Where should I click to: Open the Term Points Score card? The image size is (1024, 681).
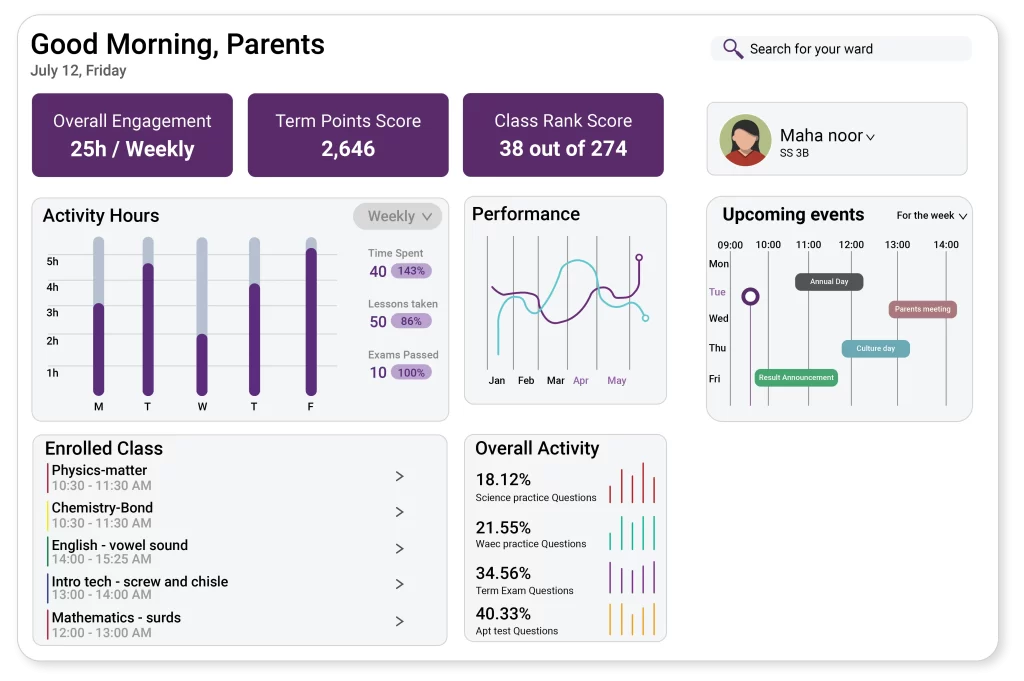[348, 135]
